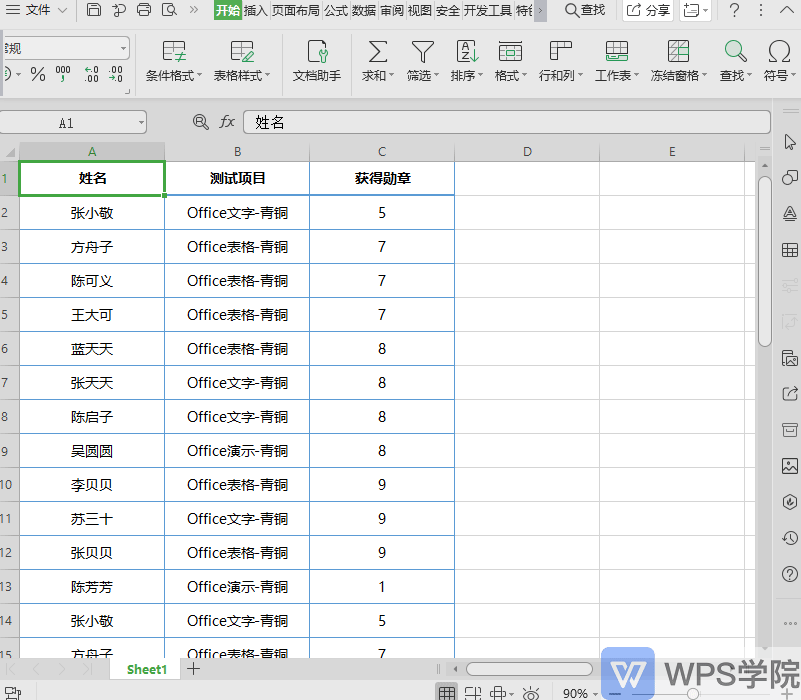This screenshot has width=801, height=700.
Task: Open the 工作表 worksheet tool
Action: [617, 62]
